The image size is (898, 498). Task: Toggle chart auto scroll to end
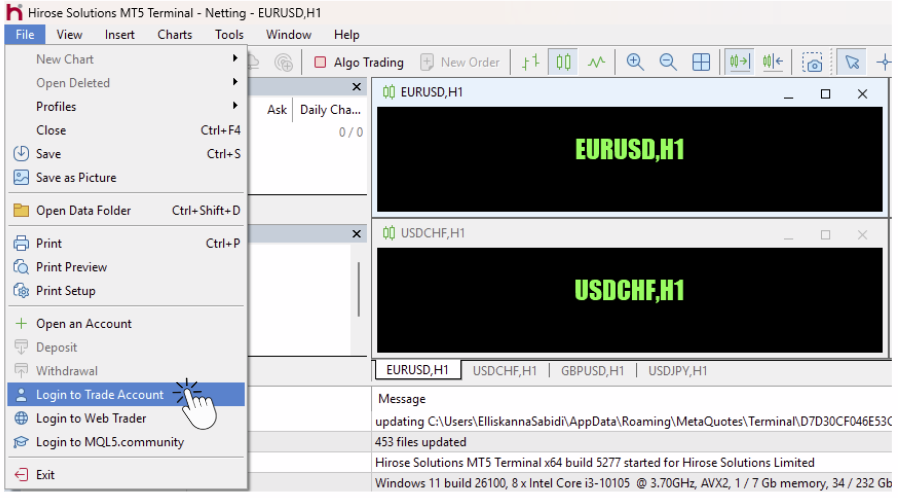coord(739,62)
